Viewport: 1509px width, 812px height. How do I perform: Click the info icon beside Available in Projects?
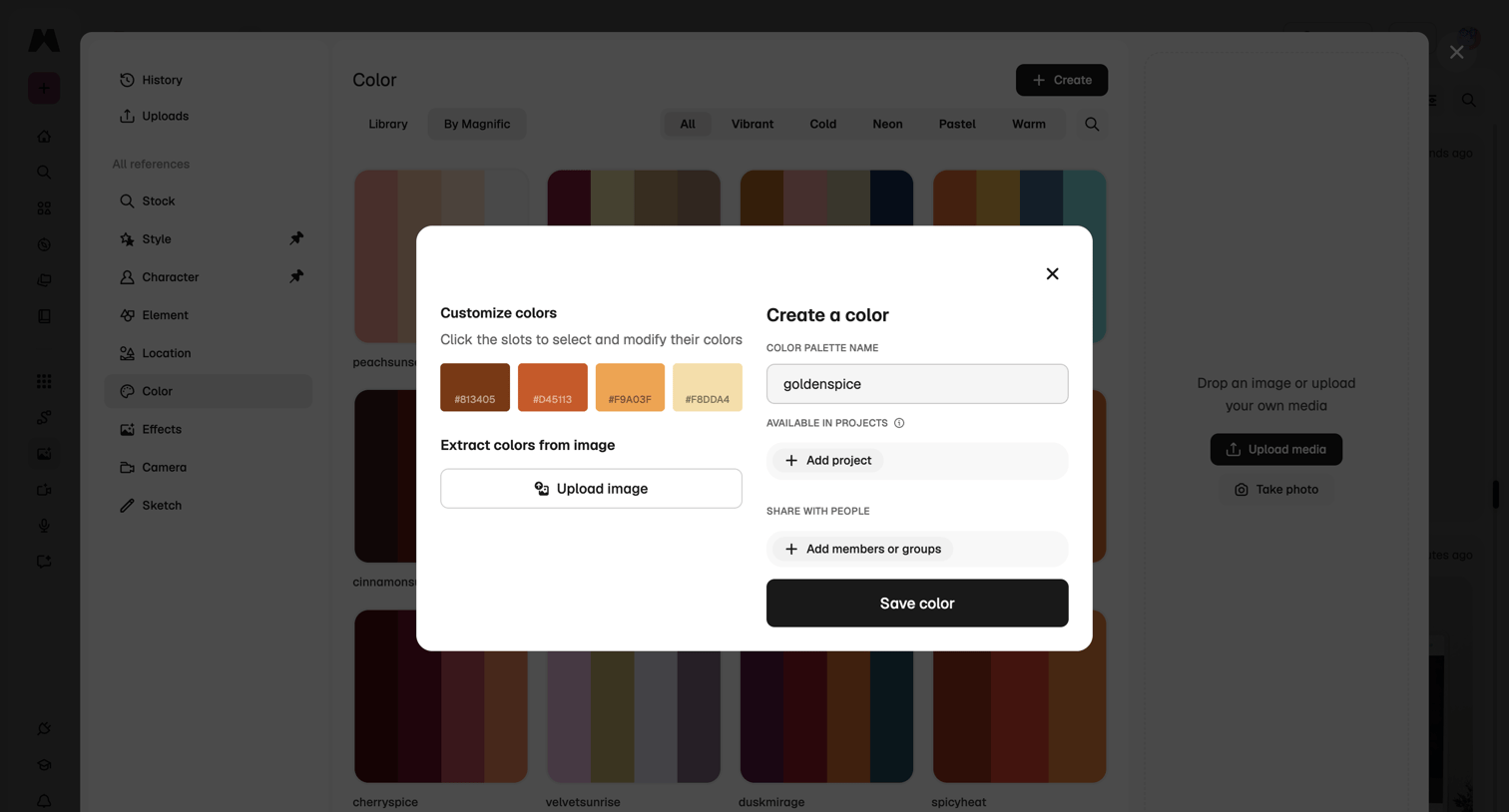point(899,423)
